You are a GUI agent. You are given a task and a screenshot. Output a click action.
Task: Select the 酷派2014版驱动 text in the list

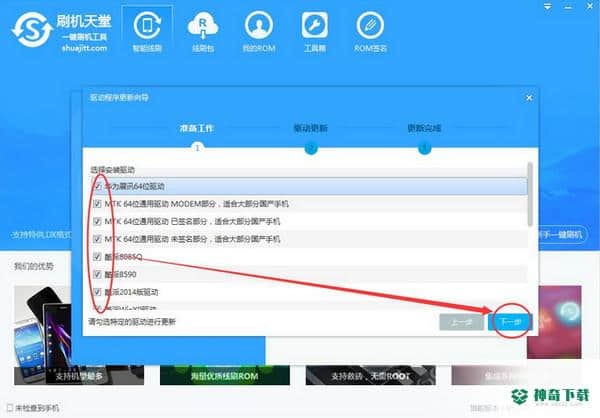[x=131, y=292]
